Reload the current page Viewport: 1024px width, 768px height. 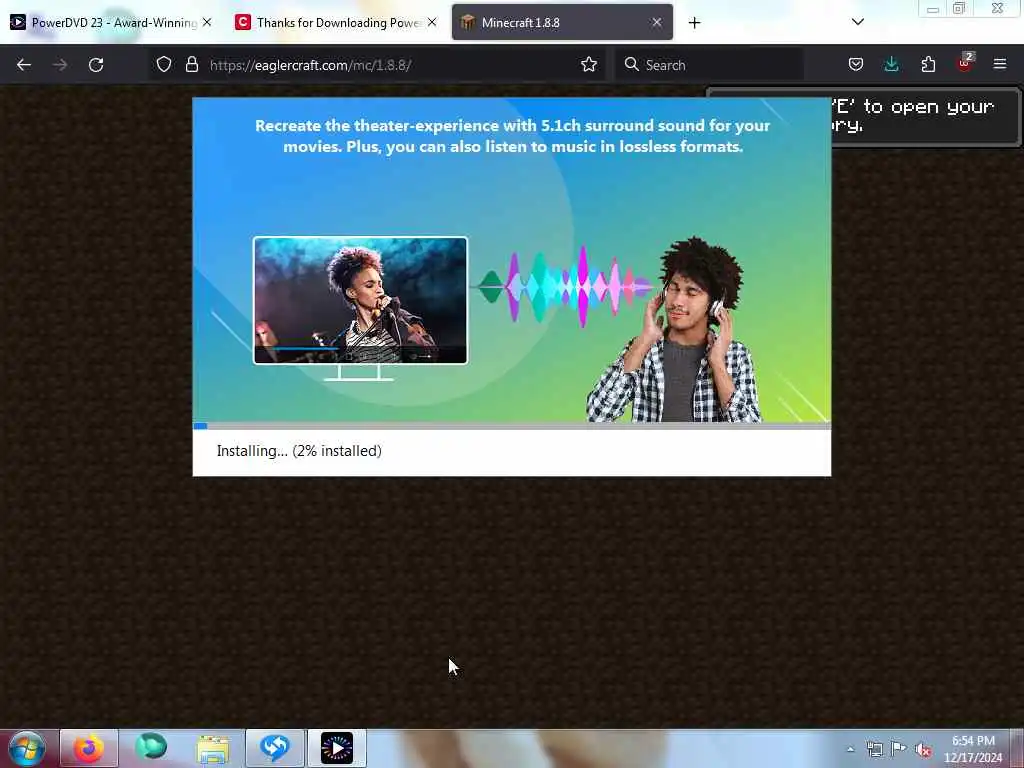96,65
